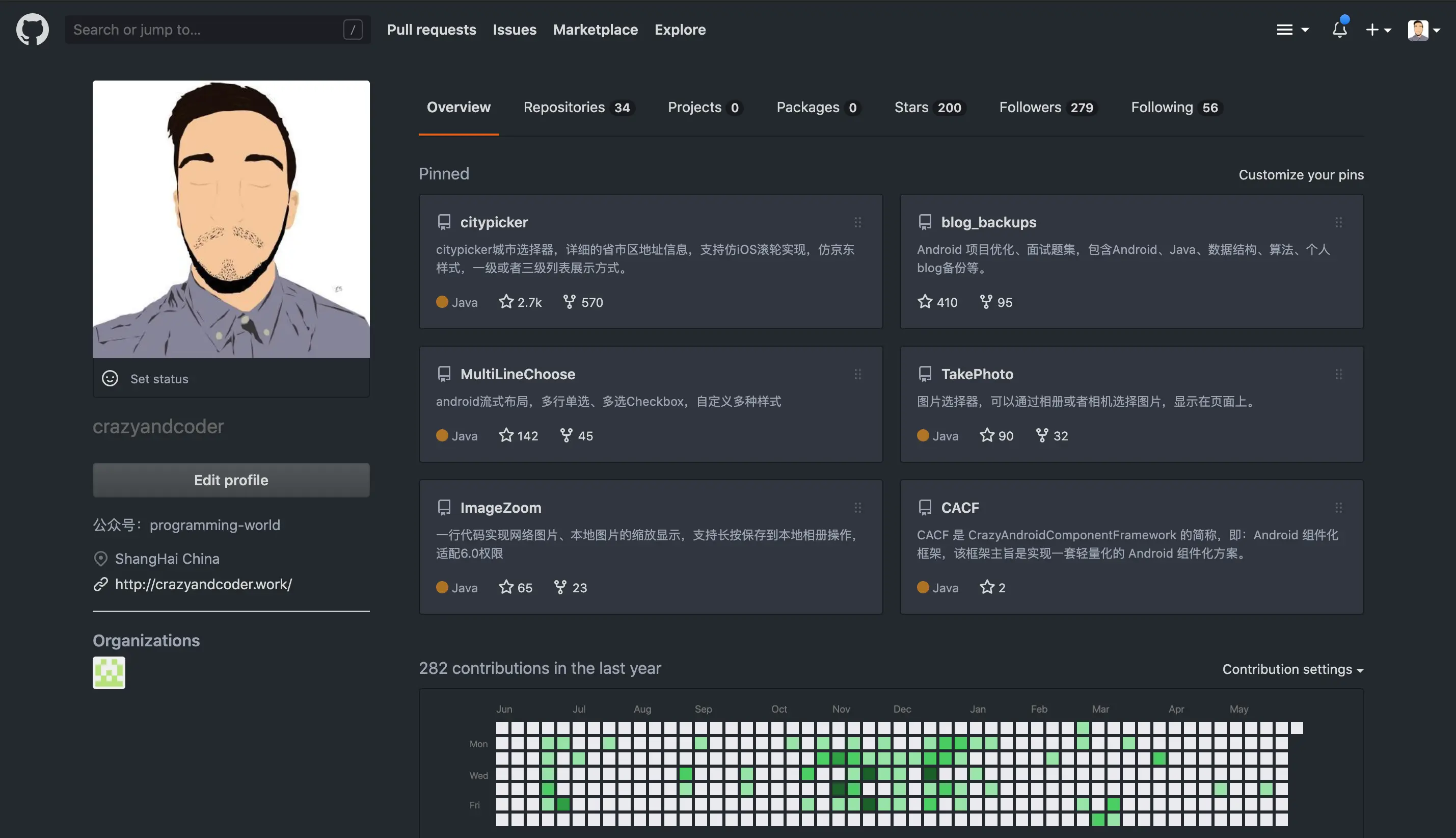Screen dimensions: 1456x838
Task: Click the drag handle on blog_backups card
Action: point(1338,222)
